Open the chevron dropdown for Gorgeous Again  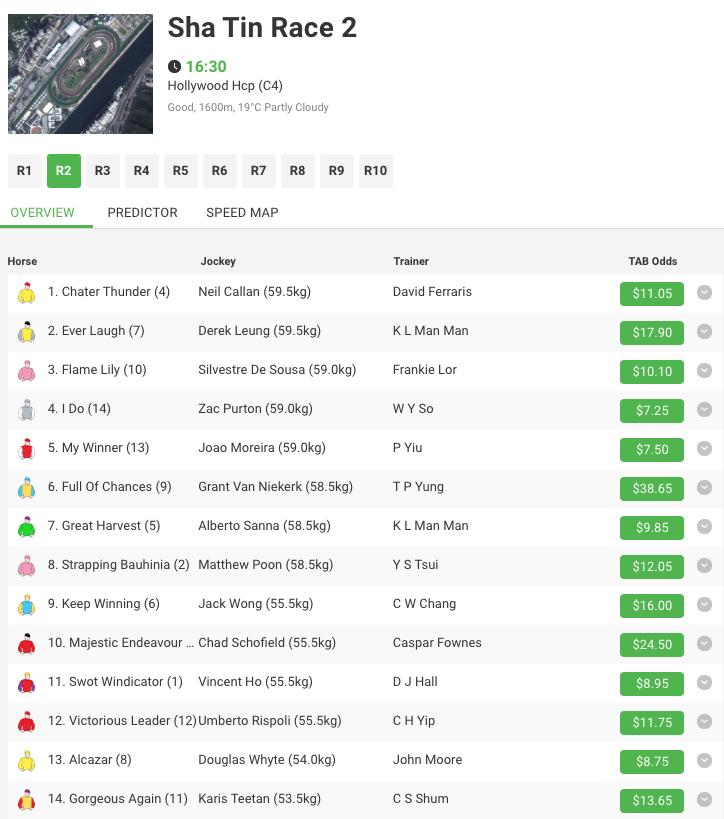(x=704, y=800)
